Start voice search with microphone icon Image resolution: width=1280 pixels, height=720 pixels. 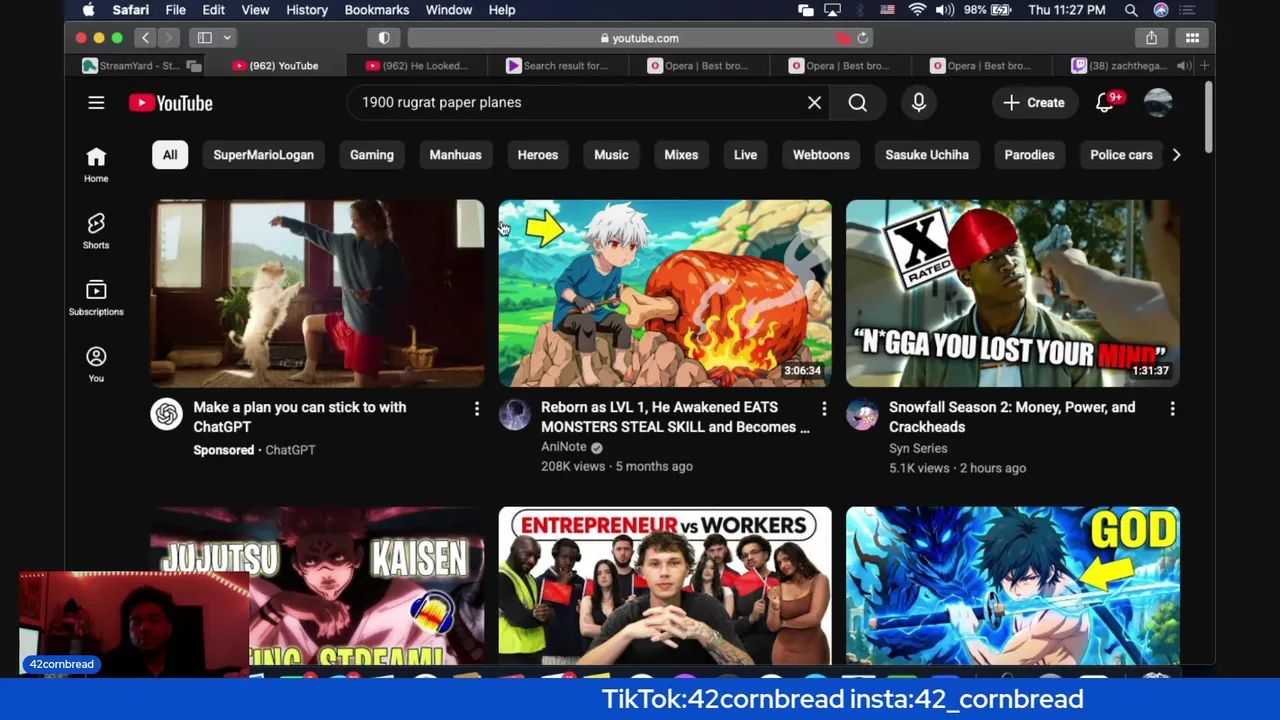tap(919, 102)
